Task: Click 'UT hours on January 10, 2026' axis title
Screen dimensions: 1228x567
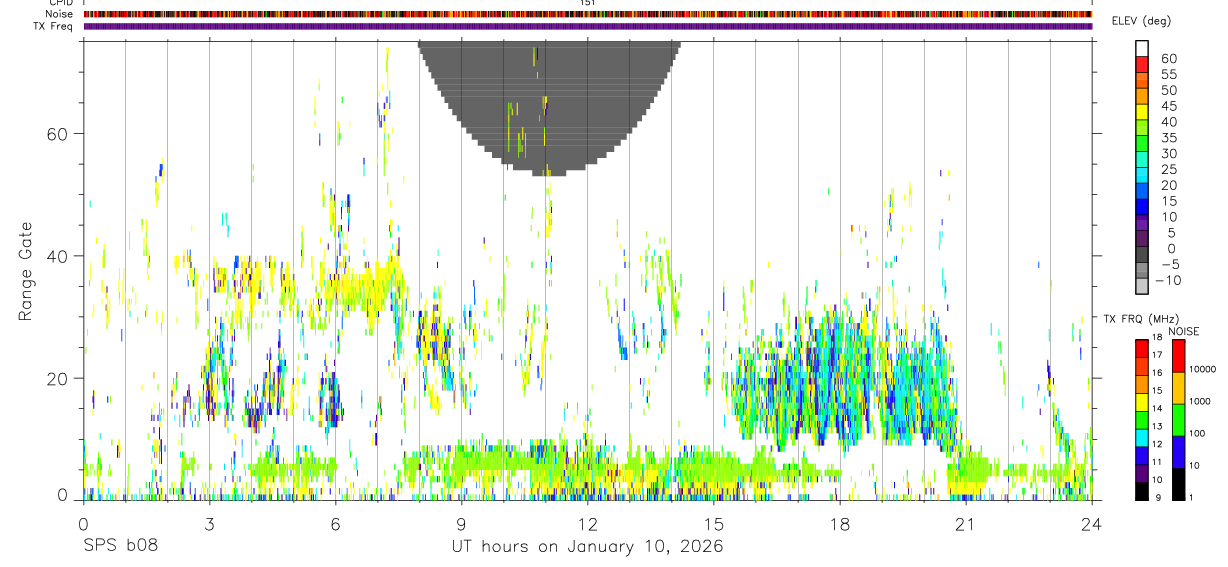Action: point(588,546)
